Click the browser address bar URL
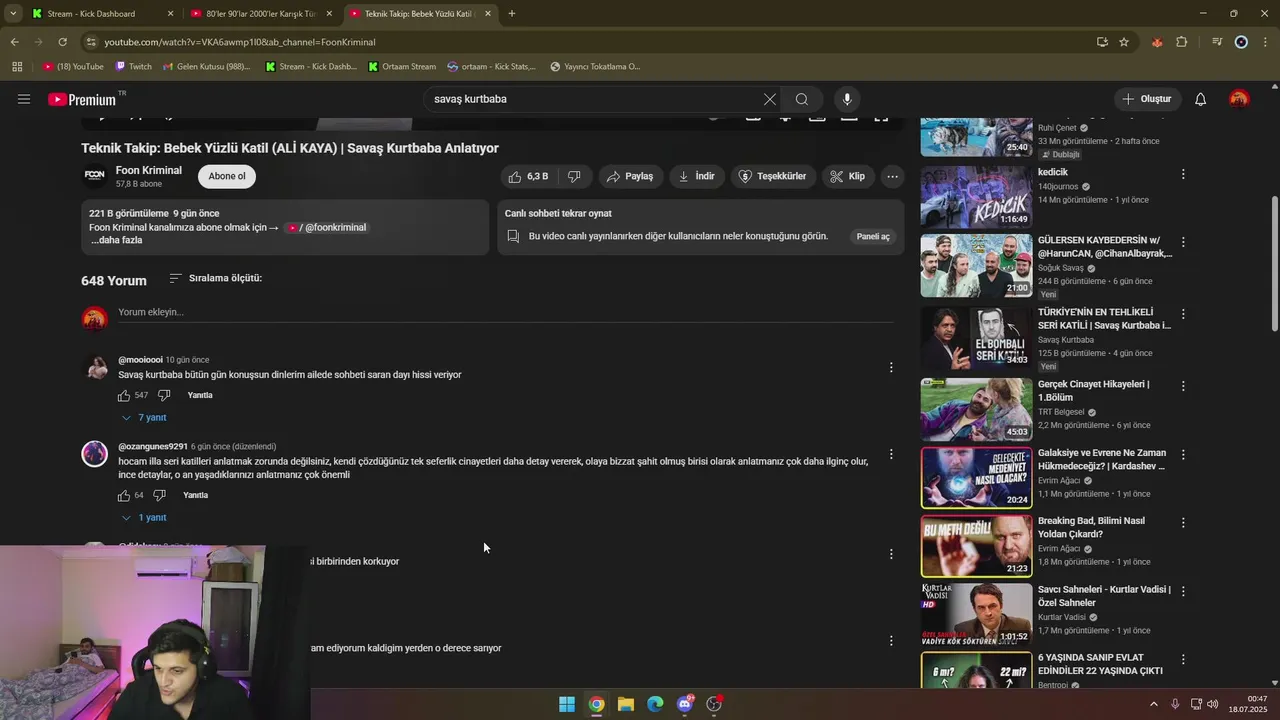1280x720 pixels. click(240, 42)
